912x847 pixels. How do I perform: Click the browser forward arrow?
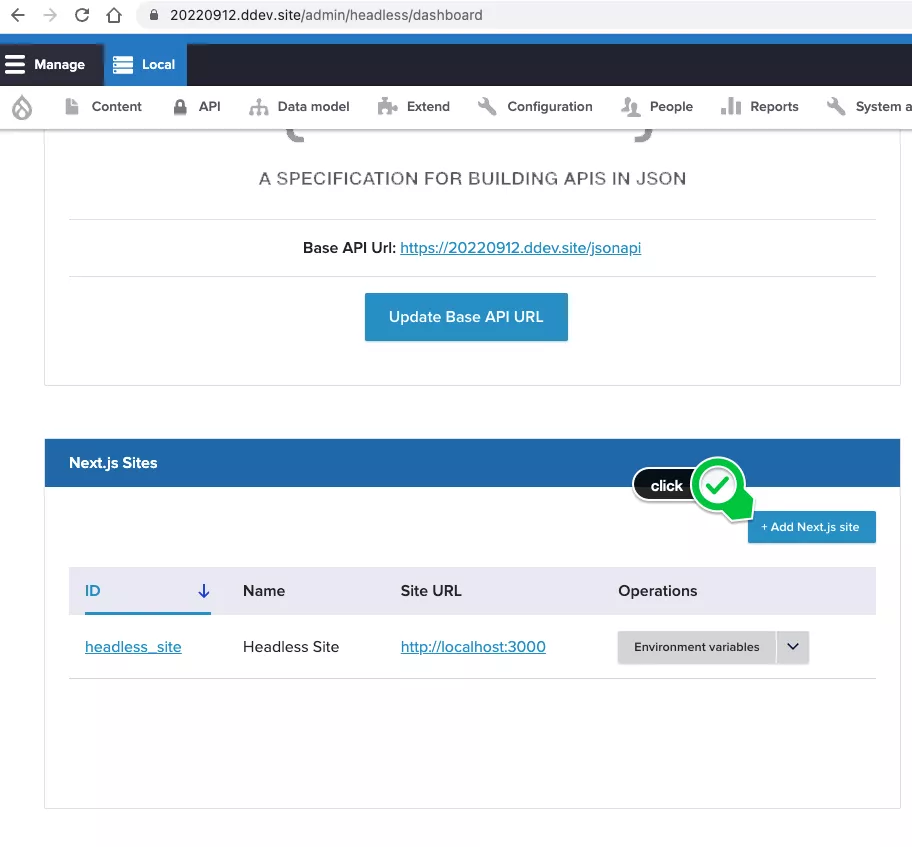click(50, 15)
